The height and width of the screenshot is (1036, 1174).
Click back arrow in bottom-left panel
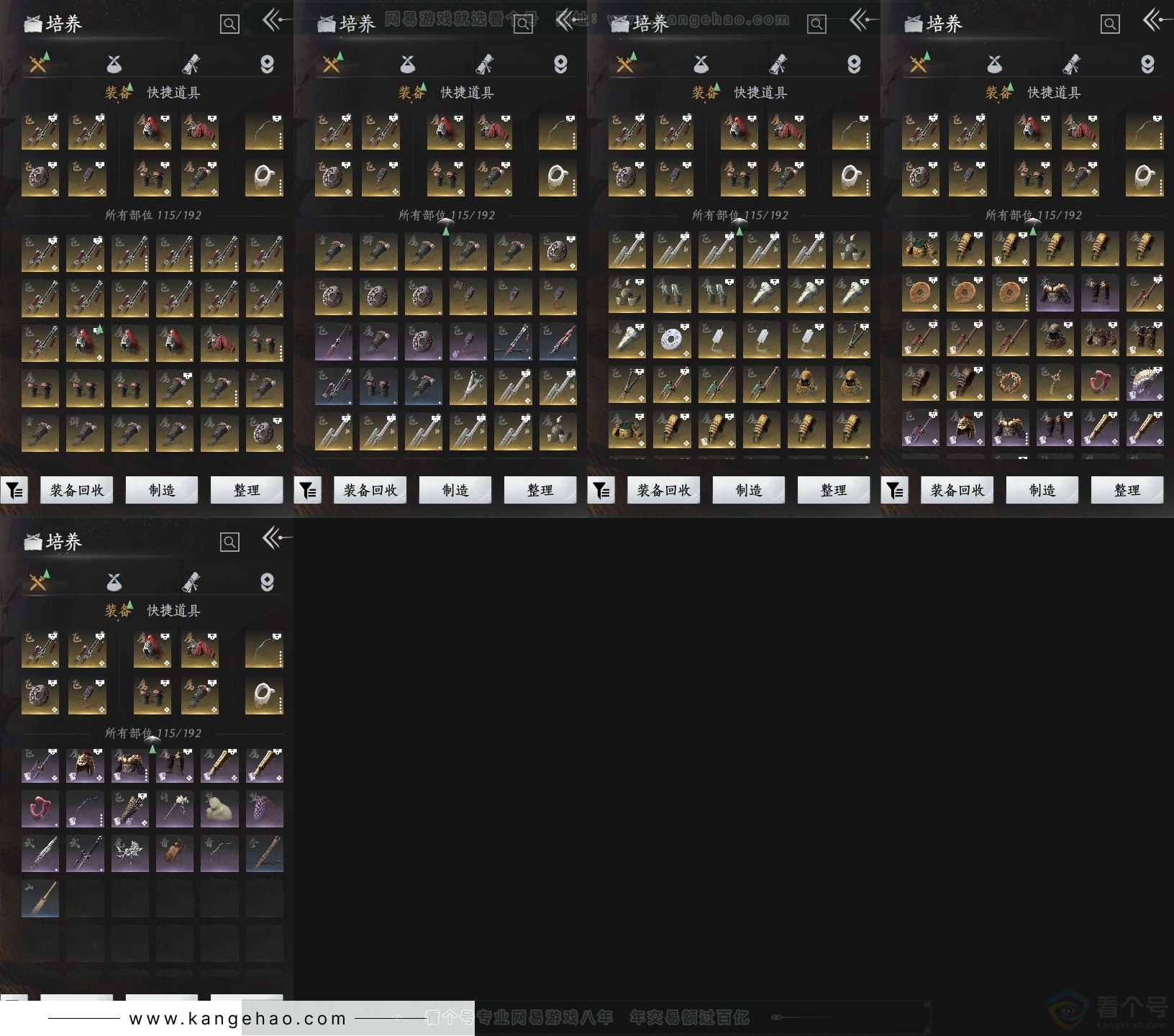click(276, 538)
